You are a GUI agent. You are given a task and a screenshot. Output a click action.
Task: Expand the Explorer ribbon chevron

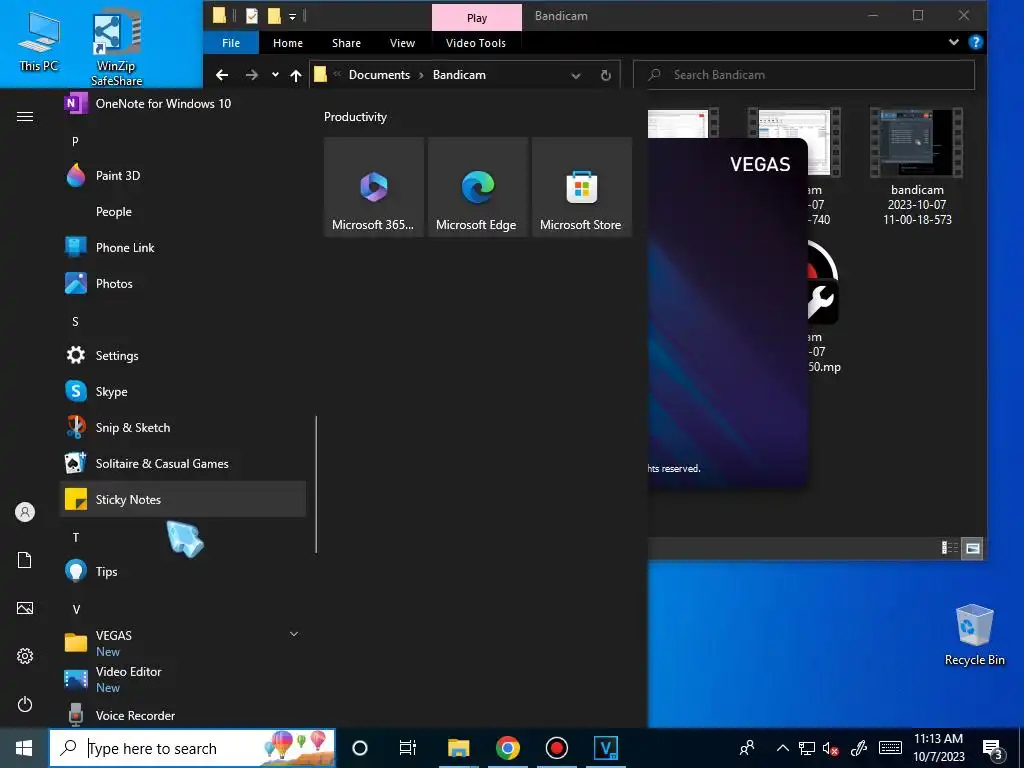[953, 42]
